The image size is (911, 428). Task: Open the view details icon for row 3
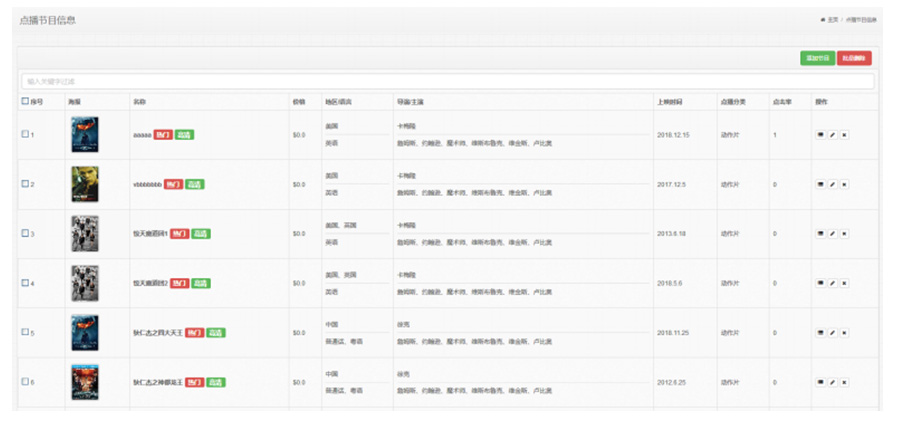click(x=821, y=234)
